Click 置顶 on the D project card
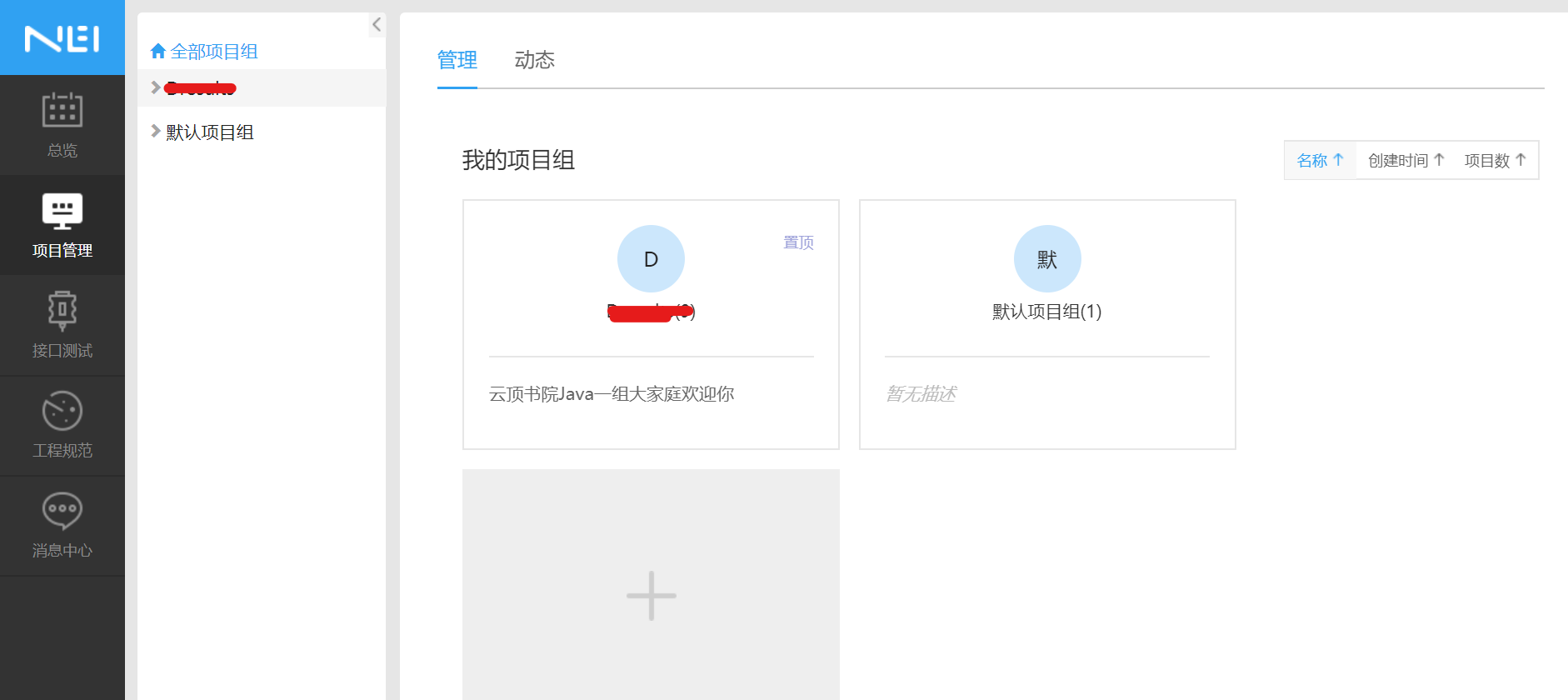Screen dimensions: 1568x700 tap(798, 242)
